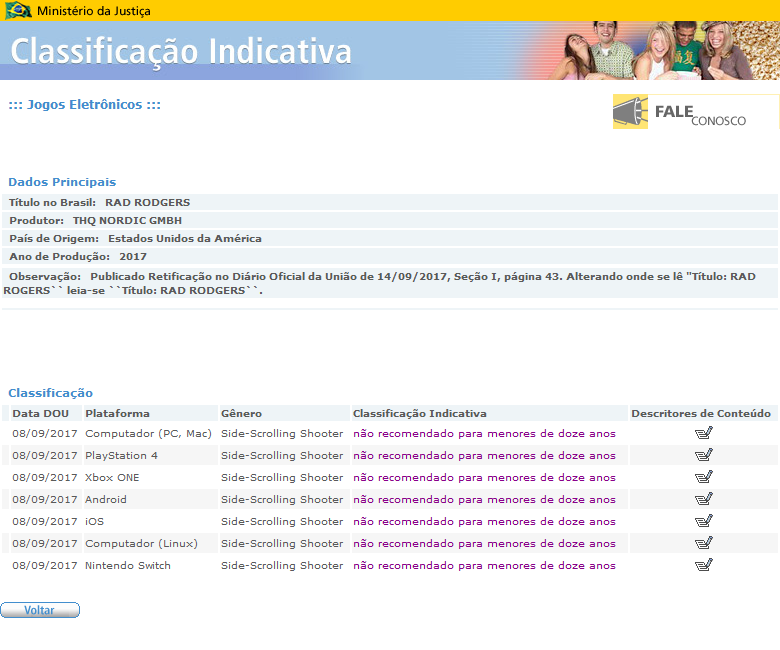The width and height of the screenshot is (780, 650).
Task: Click rating text for PlayStation 4 row
Action: tap(484, 456)
